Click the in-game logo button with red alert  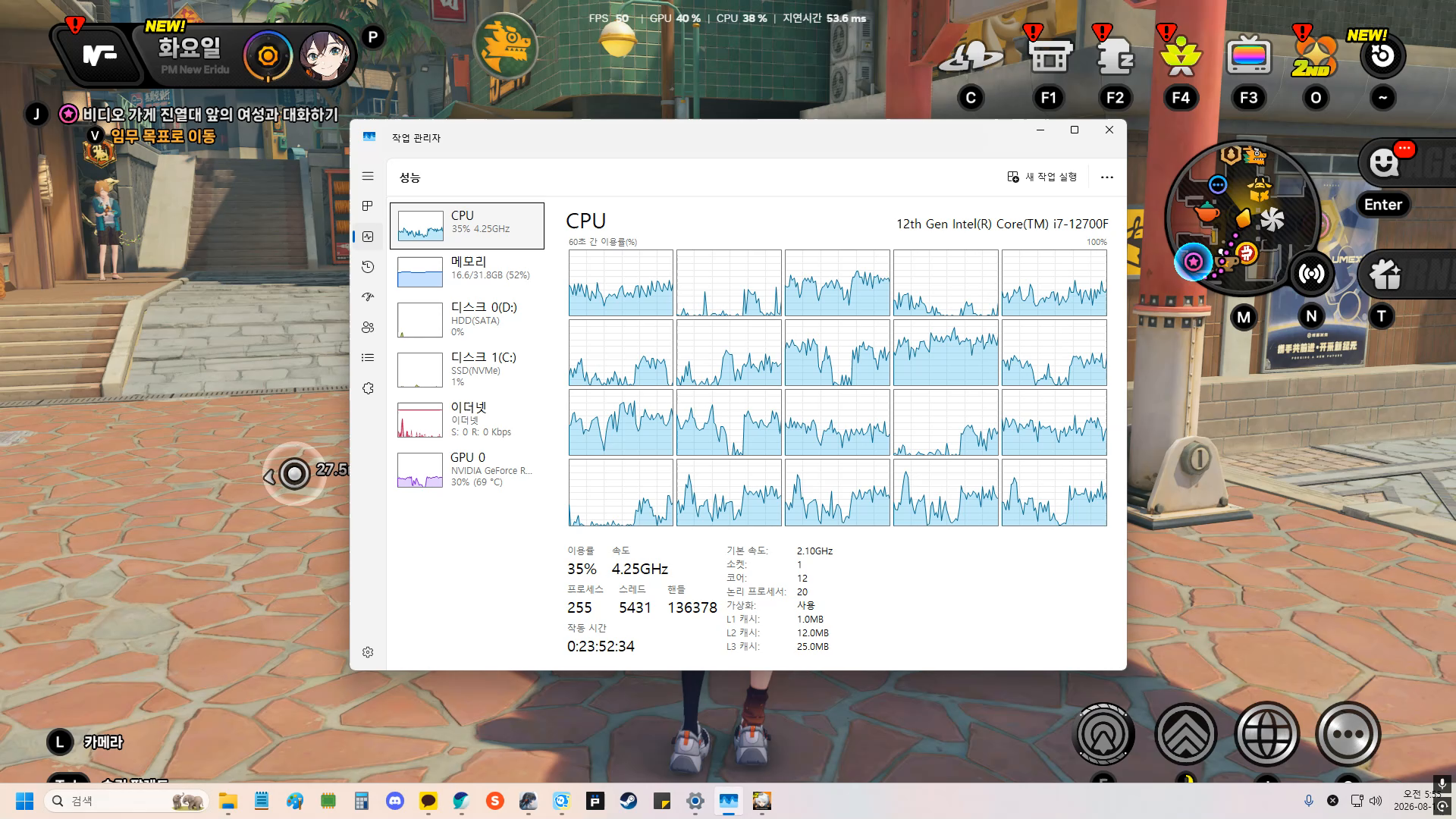pyautogui.click(x=99, y=55)
